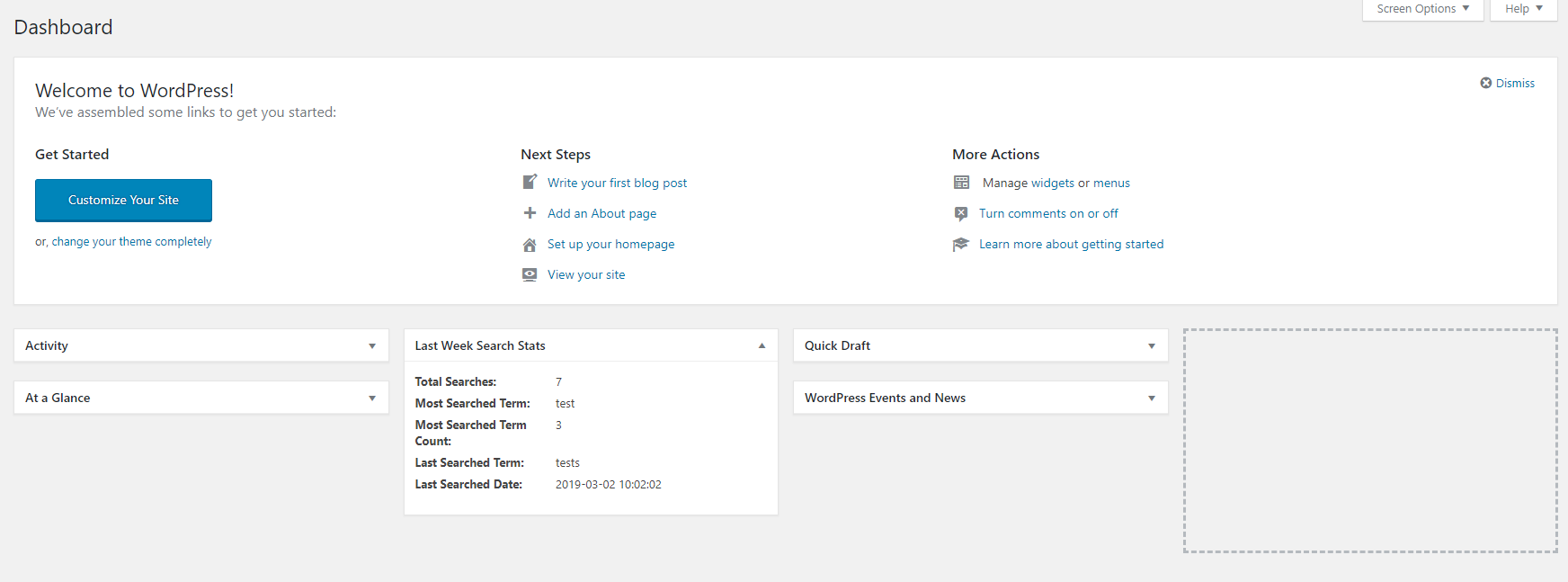The height and width of the screenshot is (582, 1568).
Task: Open the Set up your homepage link
Action: (x=610, y=244)
